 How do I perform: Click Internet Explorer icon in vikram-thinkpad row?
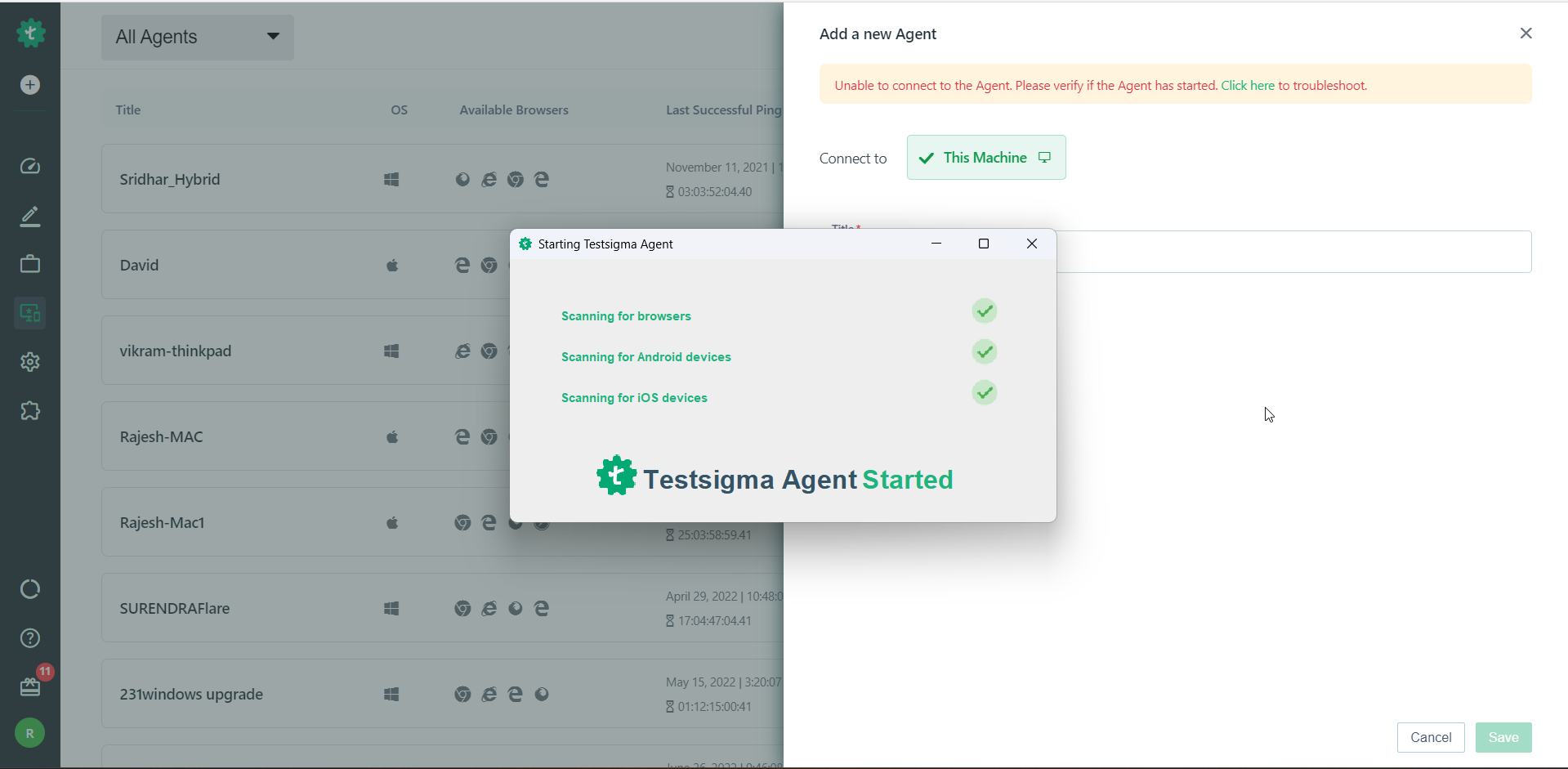462,351
